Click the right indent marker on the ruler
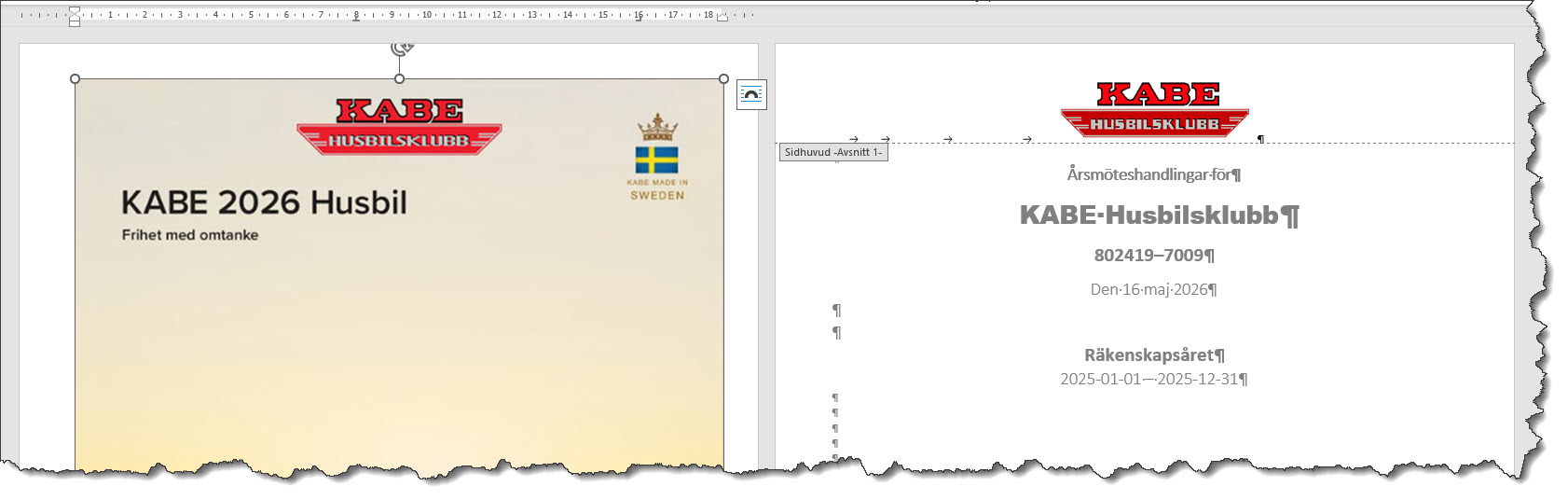This screenshot has height=500, width=1568. tap(722, 18)
